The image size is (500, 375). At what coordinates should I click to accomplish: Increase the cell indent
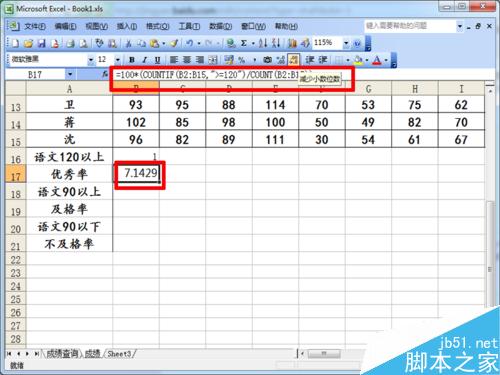click(x=323, y=60)
